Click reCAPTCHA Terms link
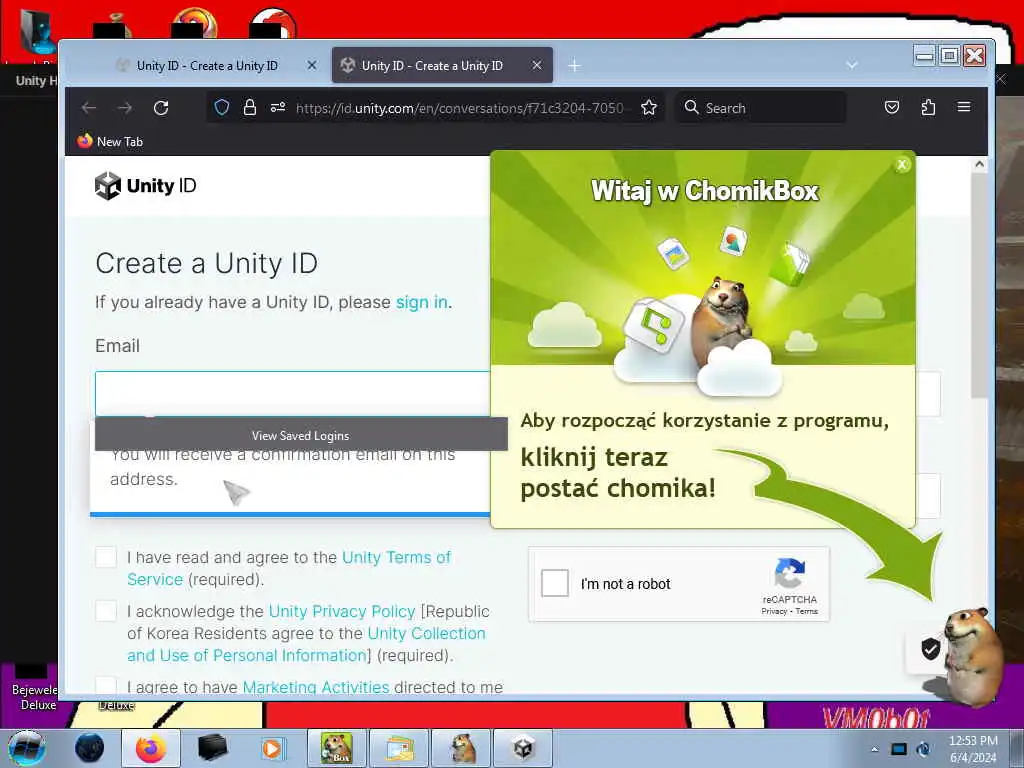Viewport: 1024px width, 768px height. 807,611
